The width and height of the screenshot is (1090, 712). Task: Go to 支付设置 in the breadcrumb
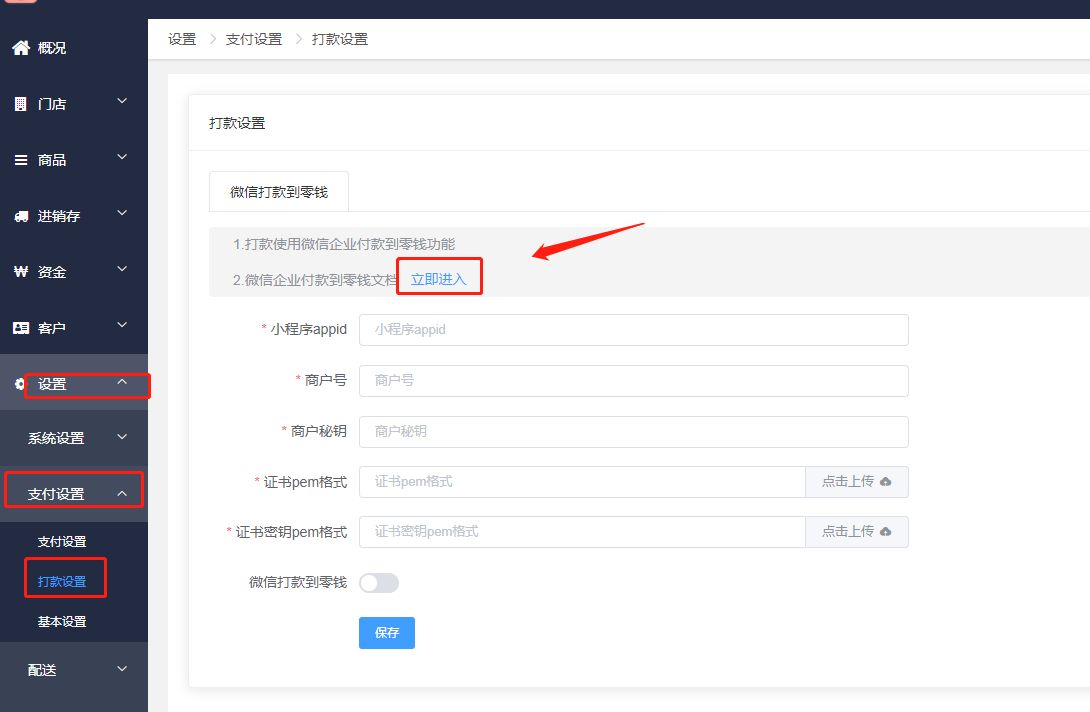click(254, 39)
